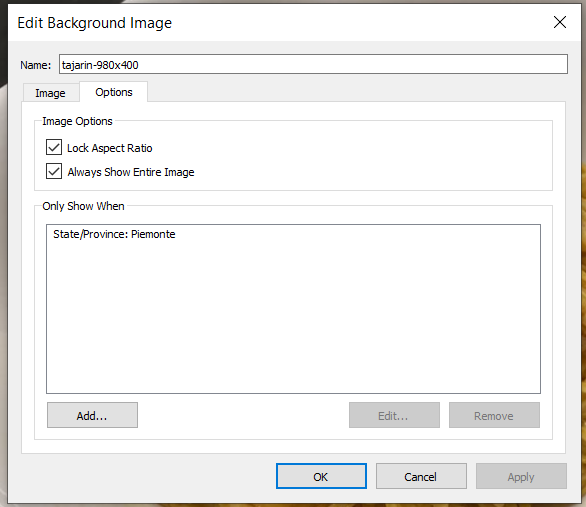
Task: Open the Edit... condition button
Action: [x=394, y=415]
